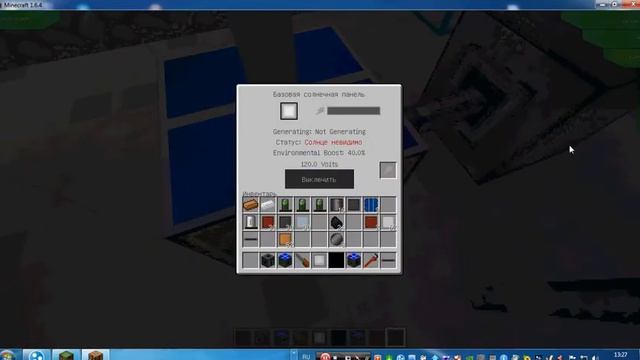Select the leftmost green lamp item
This screenshot has width=640, height=360.
pos(285,204)
